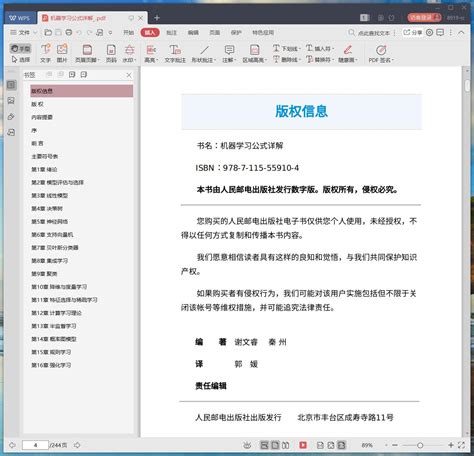Viewport: 474px width, 456px height.
Task: Click the 图片 insert image icon
Action: [62, 53]
